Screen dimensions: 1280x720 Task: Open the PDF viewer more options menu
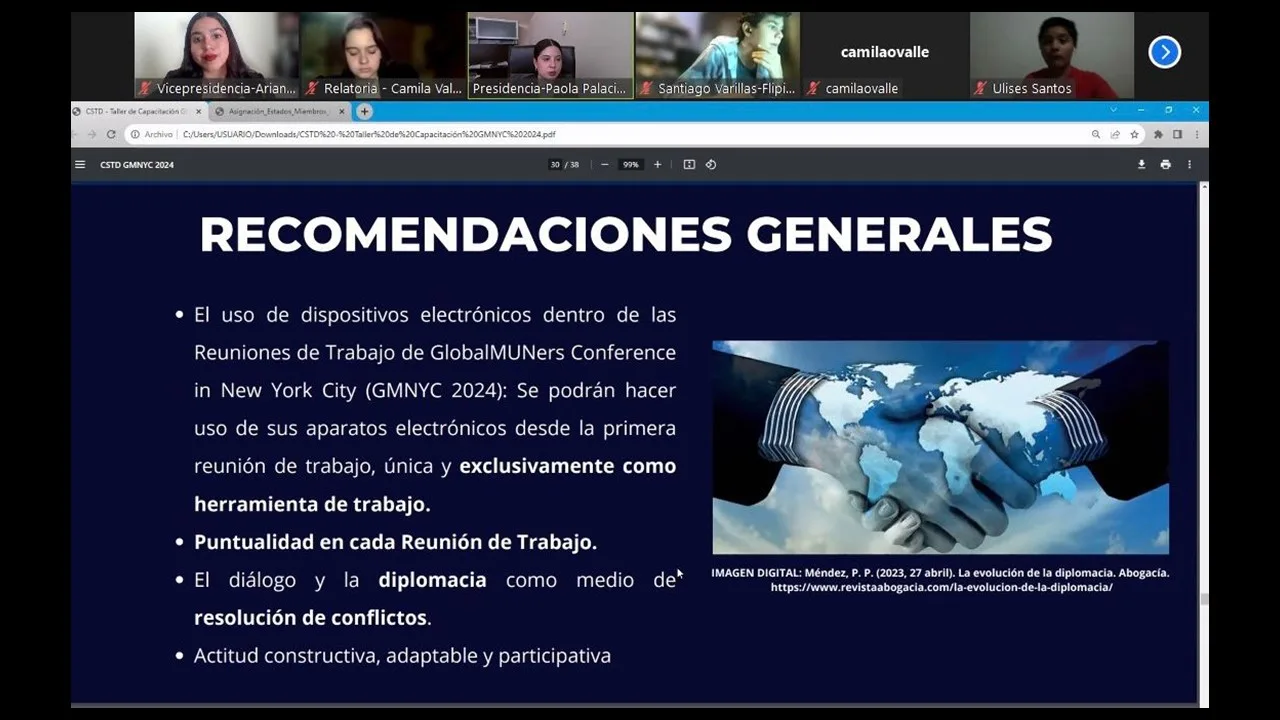(x=1189, y=165)
